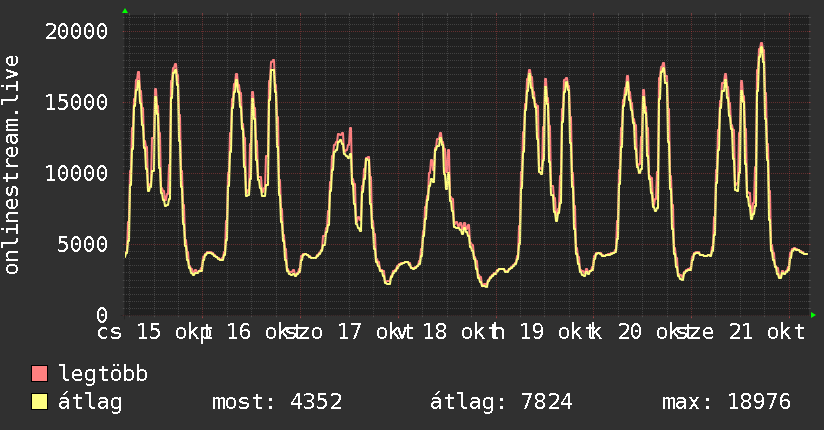Click the onlinestream.live vertical axis title
Image resolution: width=824 pixels, height=430 pixels.
pyautogui.click(x=11, y=165)
